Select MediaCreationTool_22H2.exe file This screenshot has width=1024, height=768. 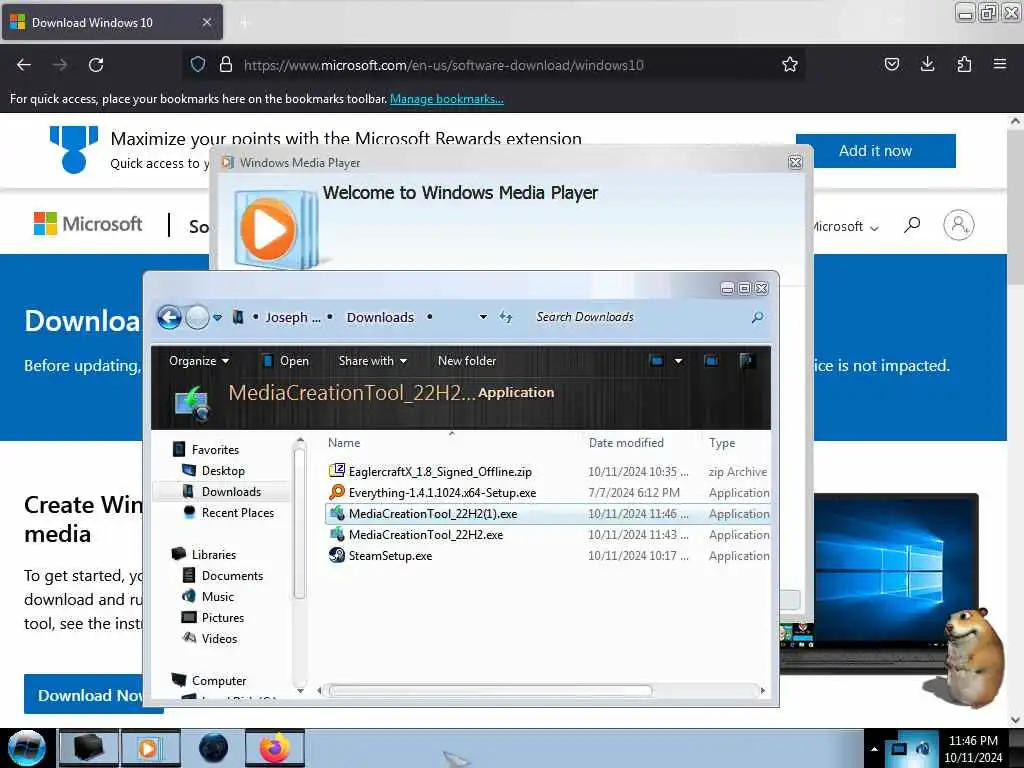click(x=548, y=534)
